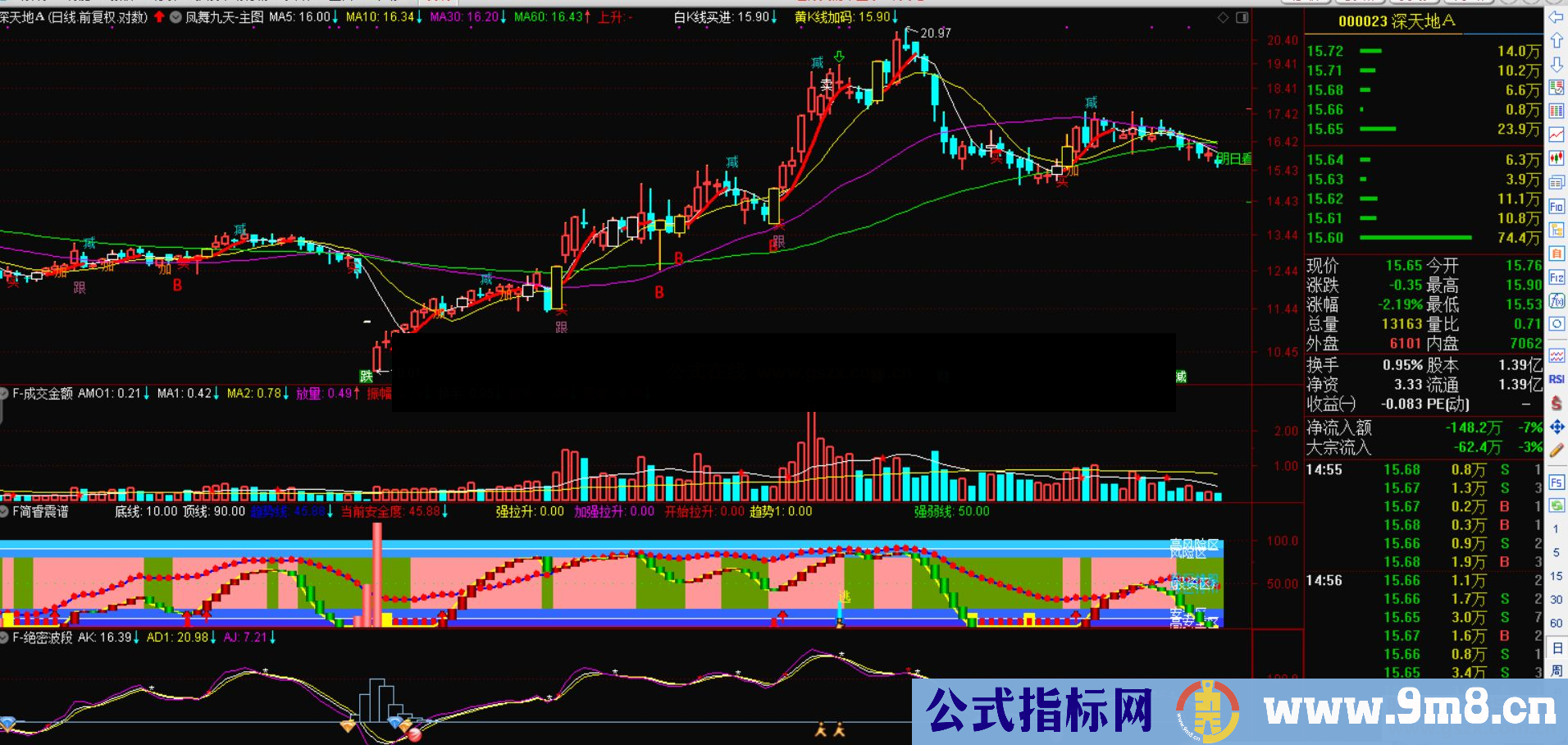Select the 日 daily period
Screen dimensions: 1568x745
click(x=1556, y=647)
